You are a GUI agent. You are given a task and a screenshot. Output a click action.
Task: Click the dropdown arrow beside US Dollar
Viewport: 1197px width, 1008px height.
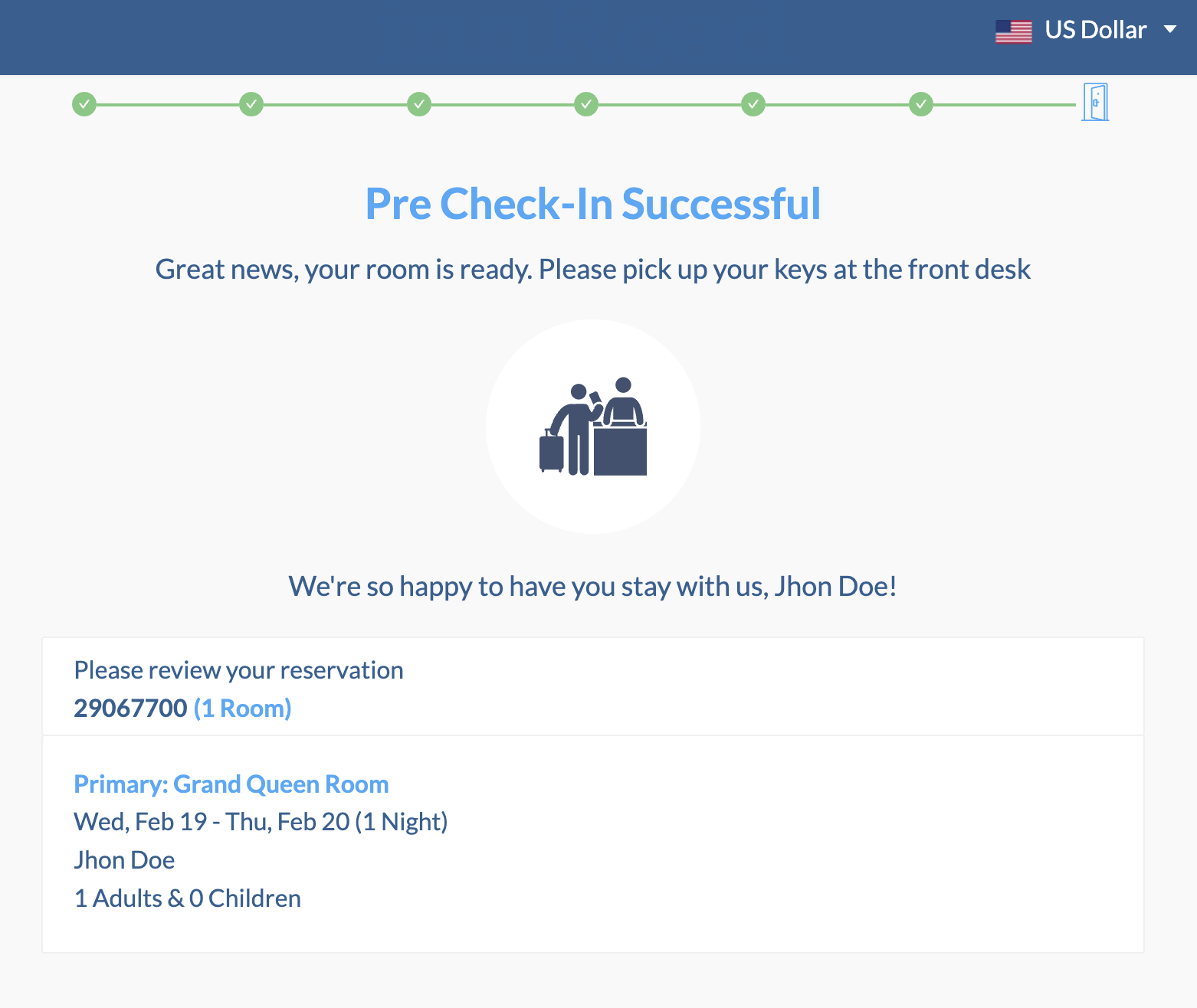tap(1169, 30)
